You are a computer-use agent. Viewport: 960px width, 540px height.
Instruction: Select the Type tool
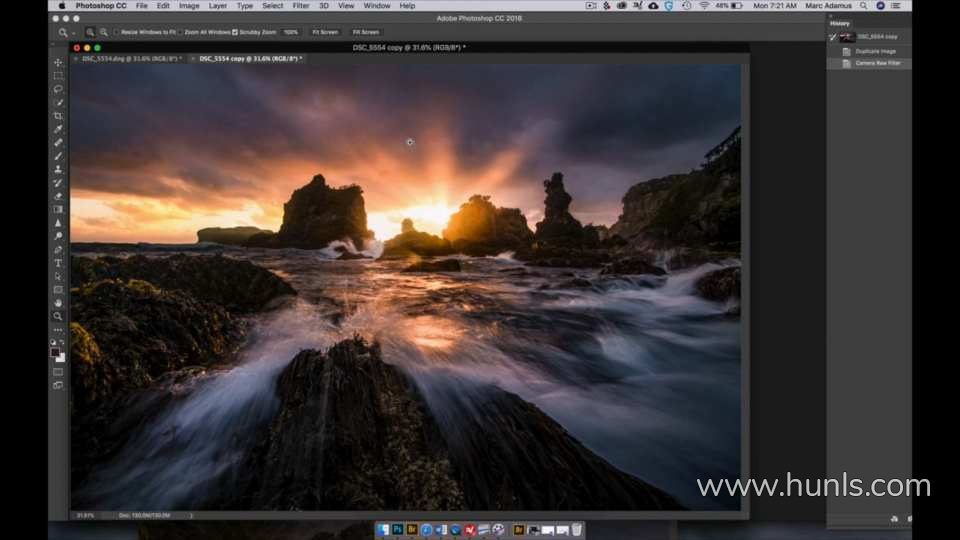tap(58, 263)
